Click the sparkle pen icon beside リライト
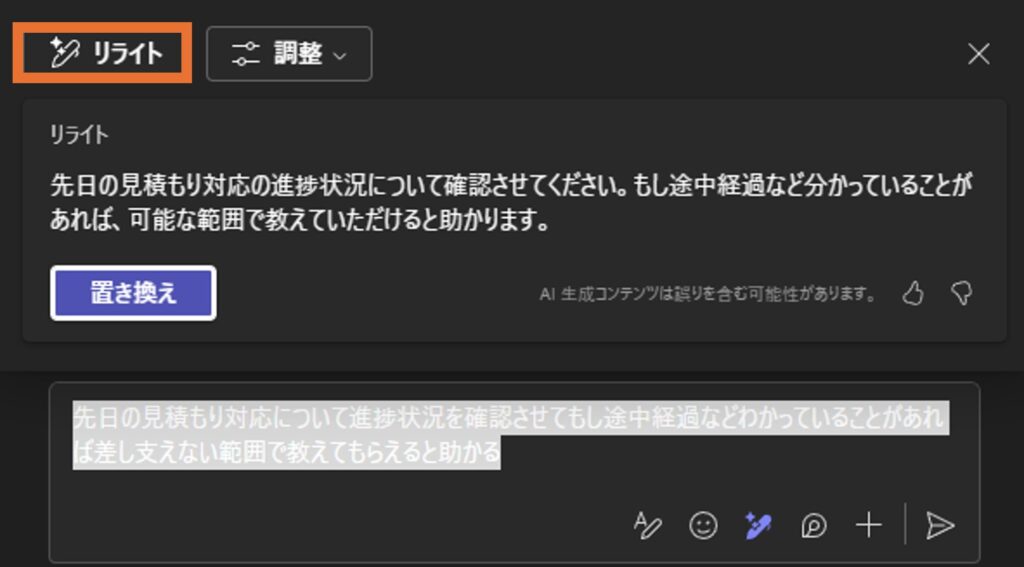 65,53
